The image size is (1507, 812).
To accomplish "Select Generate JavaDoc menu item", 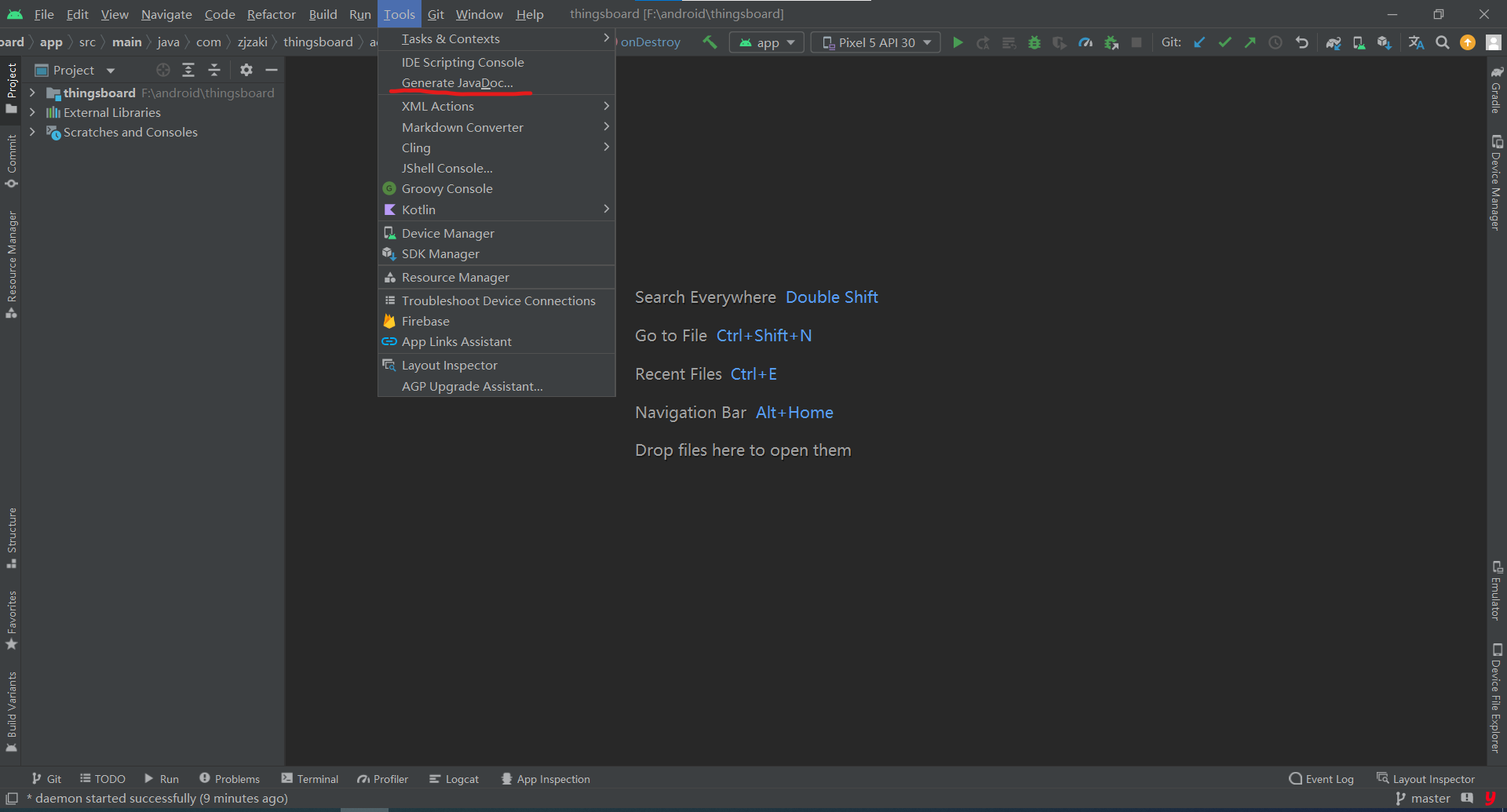I will coord(497,82).
